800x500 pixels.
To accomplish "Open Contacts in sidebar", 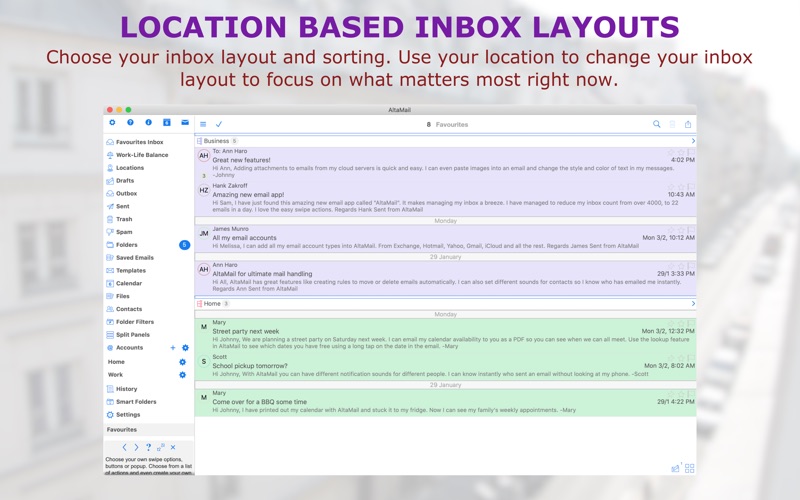I will [x=124, y=309].
